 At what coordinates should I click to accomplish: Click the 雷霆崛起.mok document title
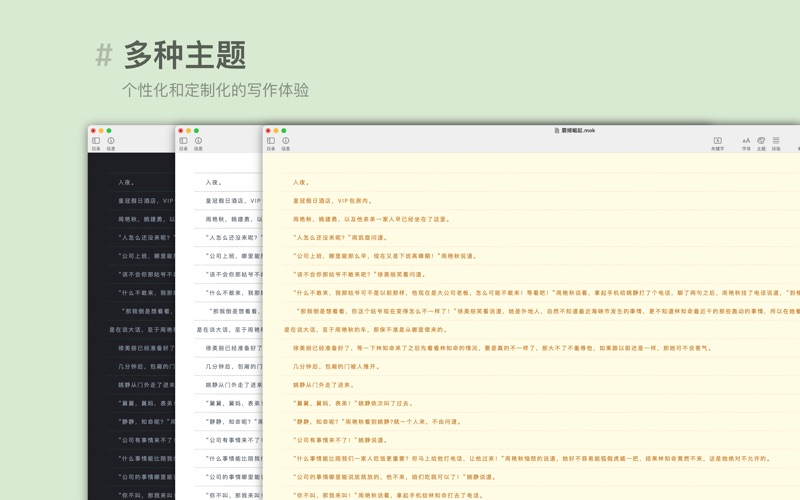tap(579, 130)
